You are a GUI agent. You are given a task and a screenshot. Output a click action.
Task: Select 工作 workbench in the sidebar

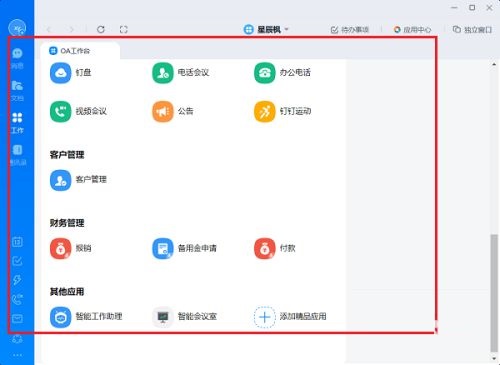pos(17,123)
